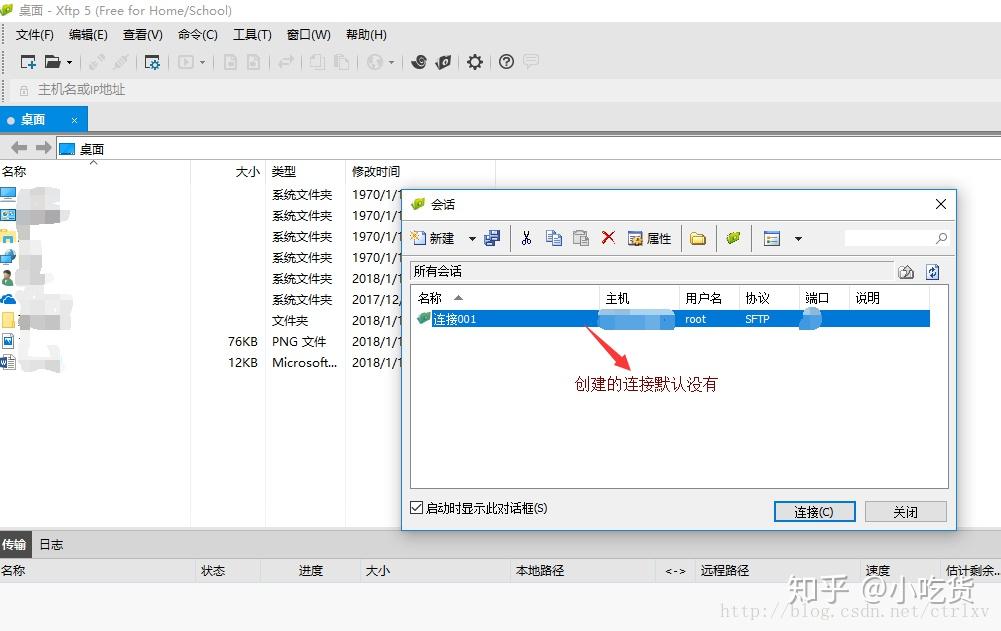Sort sessions by 主机 column
The image size is (1001, 631).
(x=639, y=298)
